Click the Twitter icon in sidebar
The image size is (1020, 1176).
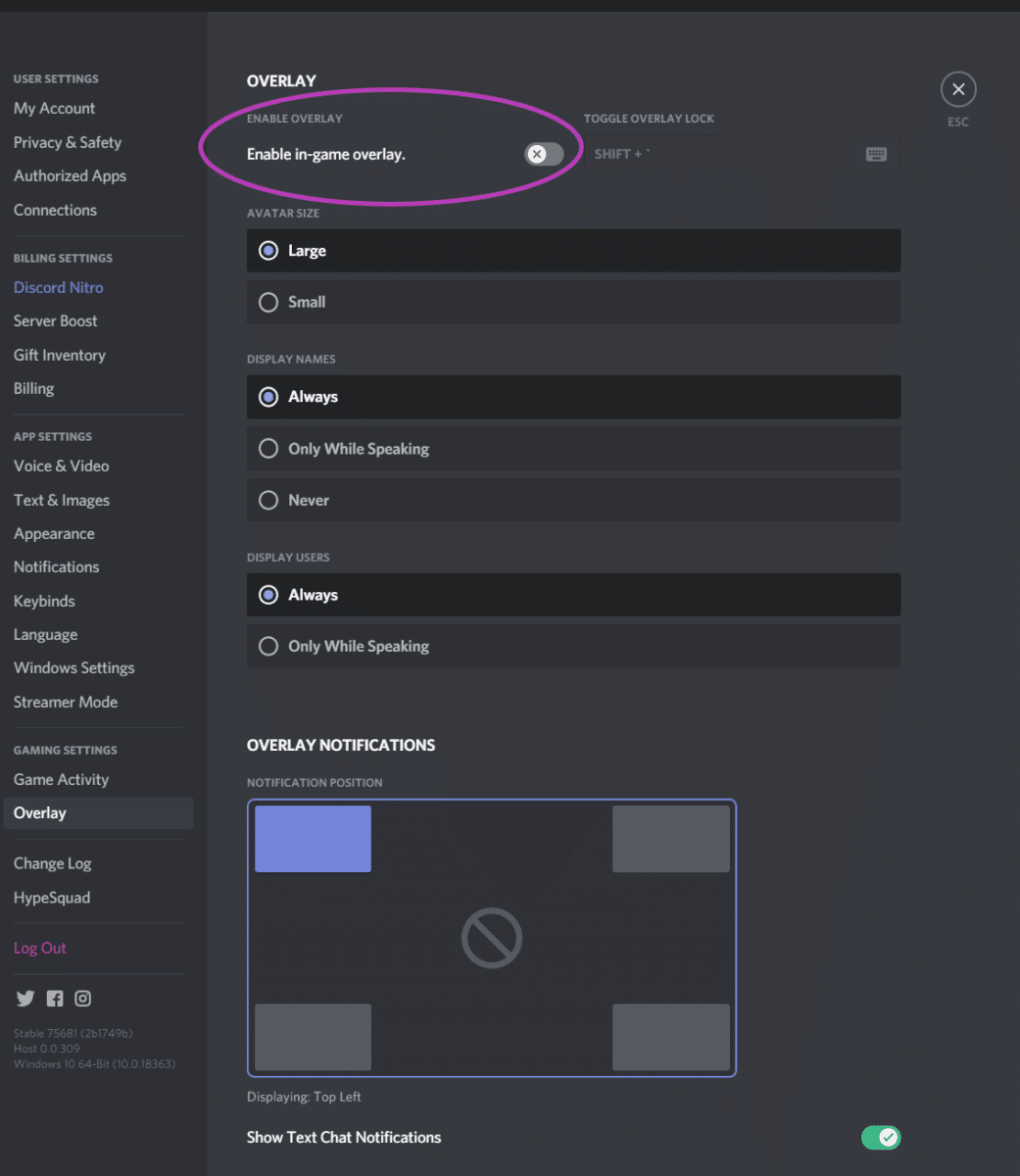[25, 999]
